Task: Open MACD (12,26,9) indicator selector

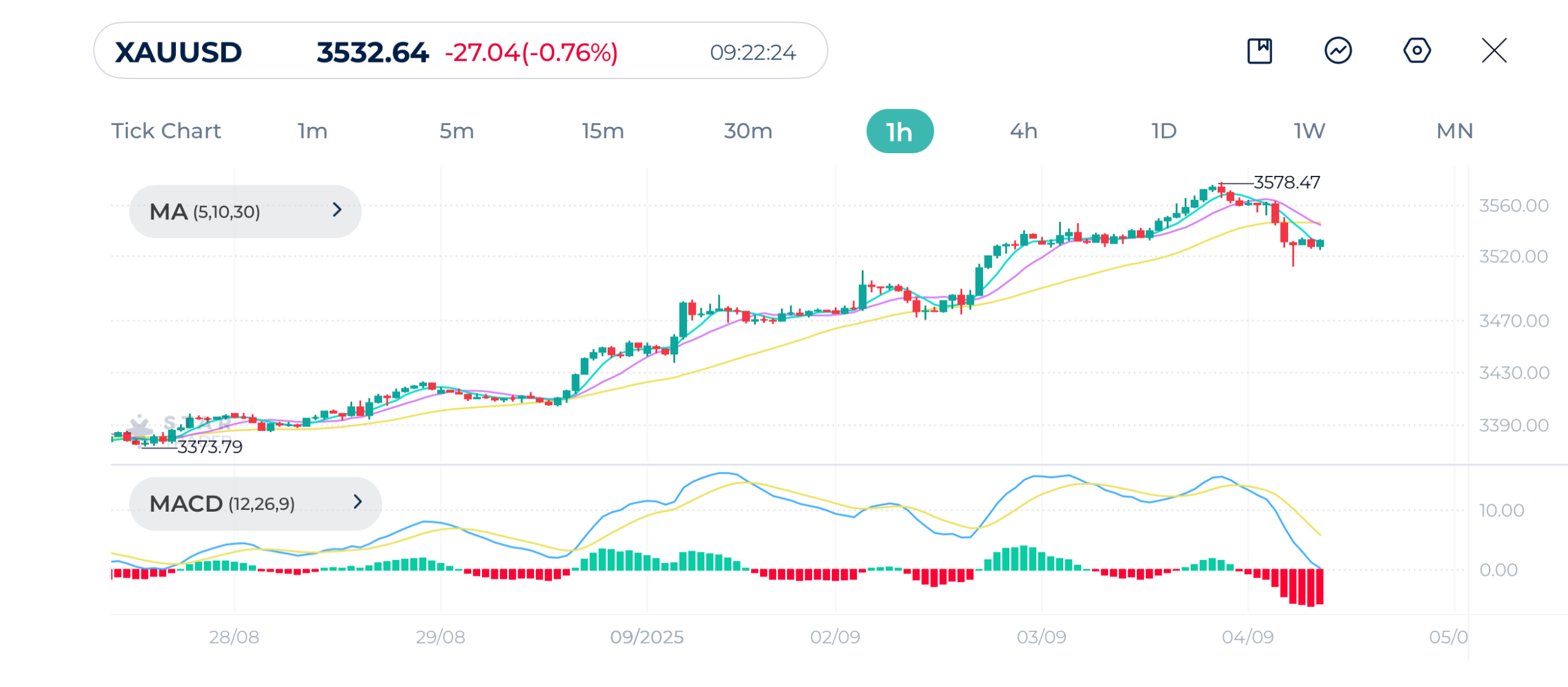Action: pyautogui.click(x=255, y=504)
